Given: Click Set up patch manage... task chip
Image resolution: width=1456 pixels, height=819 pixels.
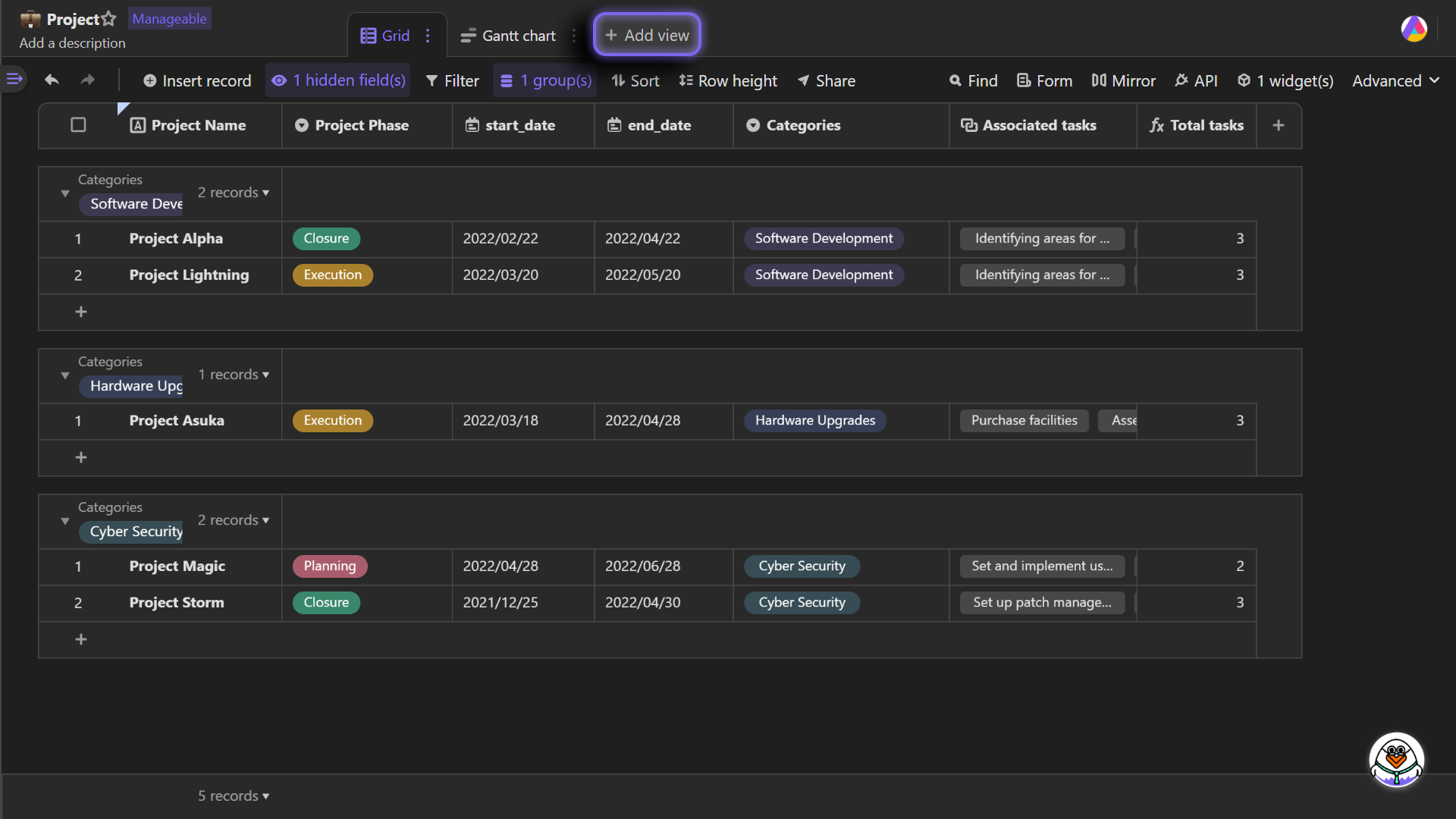Looking at the screenshot, I should coord(1042,602).
